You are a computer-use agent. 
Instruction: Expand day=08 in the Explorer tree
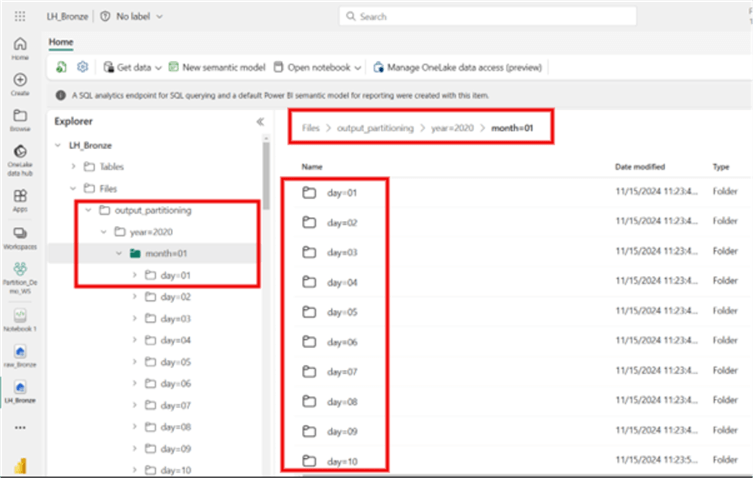[x=134, y=427]
